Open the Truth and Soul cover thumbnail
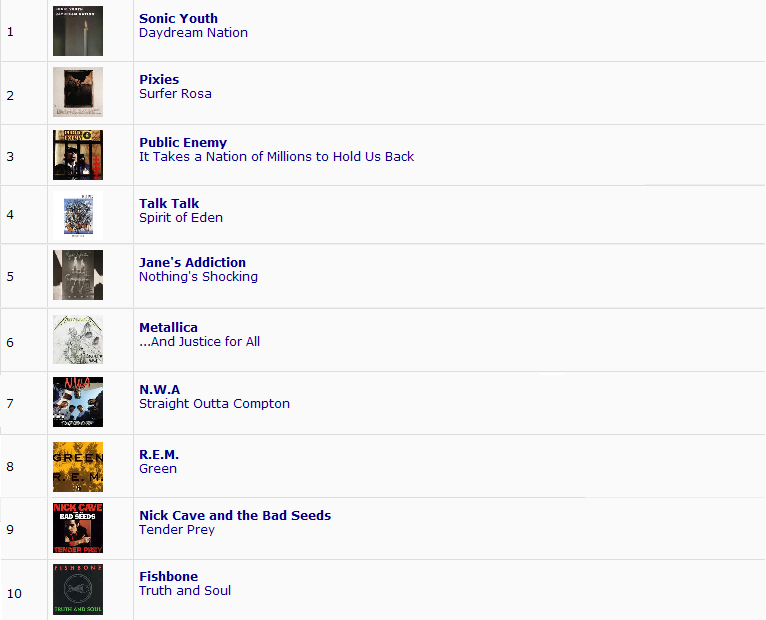This screenshot has height=620, width=766. (x=78, y=589)
